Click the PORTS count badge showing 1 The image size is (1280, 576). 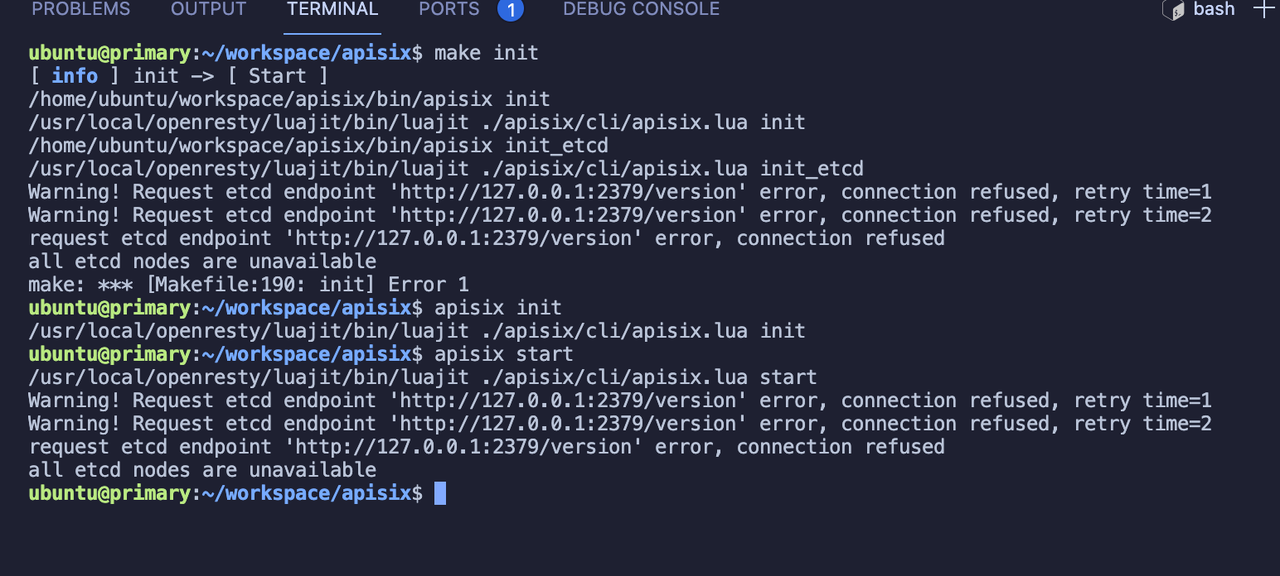tap(510, 10)
